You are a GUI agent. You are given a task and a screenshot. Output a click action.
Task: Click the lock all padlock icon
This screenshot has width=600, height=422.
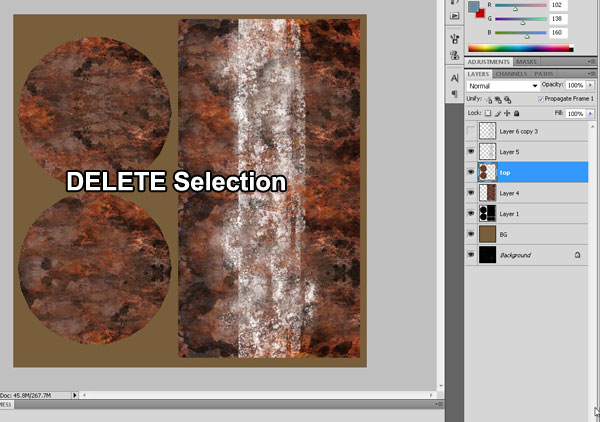coord(516,114)
